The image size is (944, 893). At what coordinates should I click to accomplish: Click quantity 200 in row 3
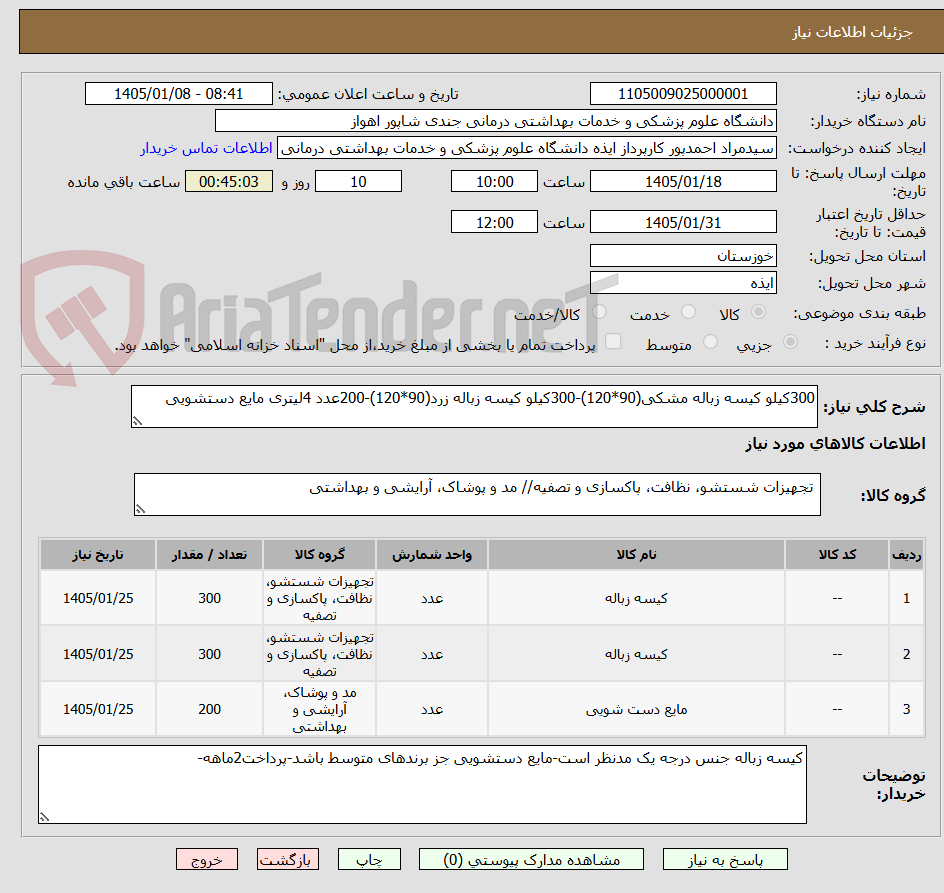(x=210, y=709)
